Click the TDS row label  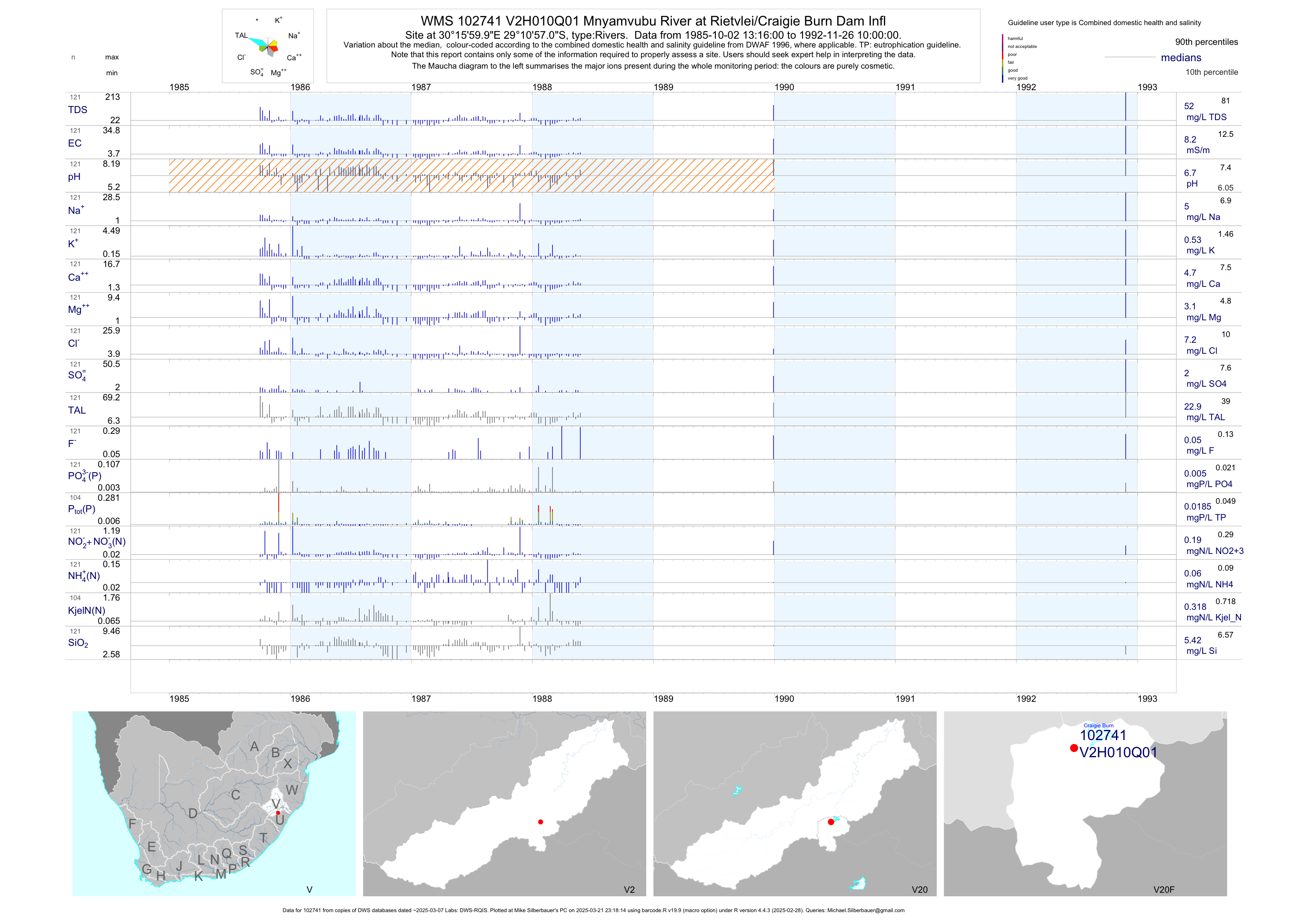coord(77,110)
